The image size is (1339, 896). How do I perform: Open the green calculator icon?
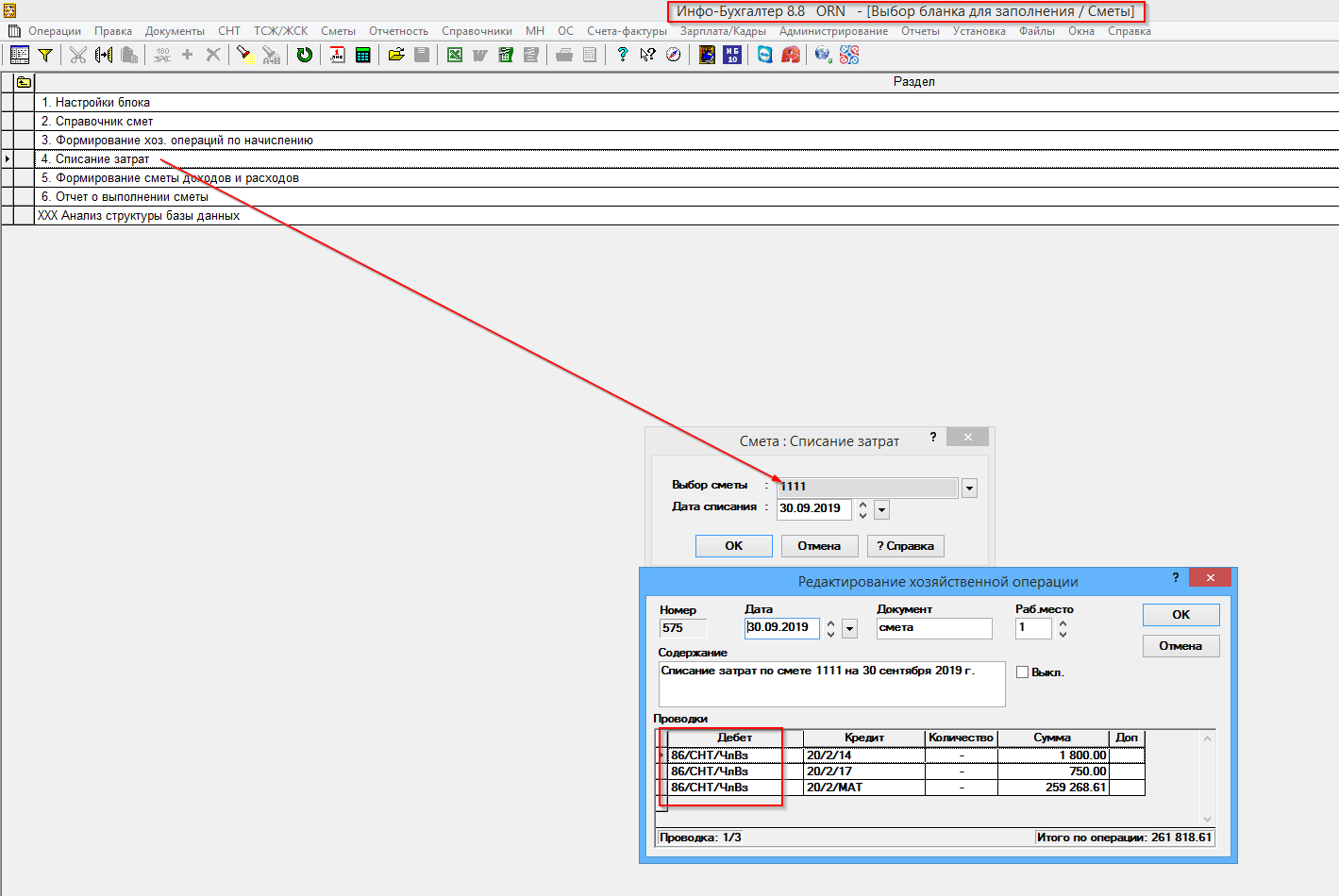[362, 55]
